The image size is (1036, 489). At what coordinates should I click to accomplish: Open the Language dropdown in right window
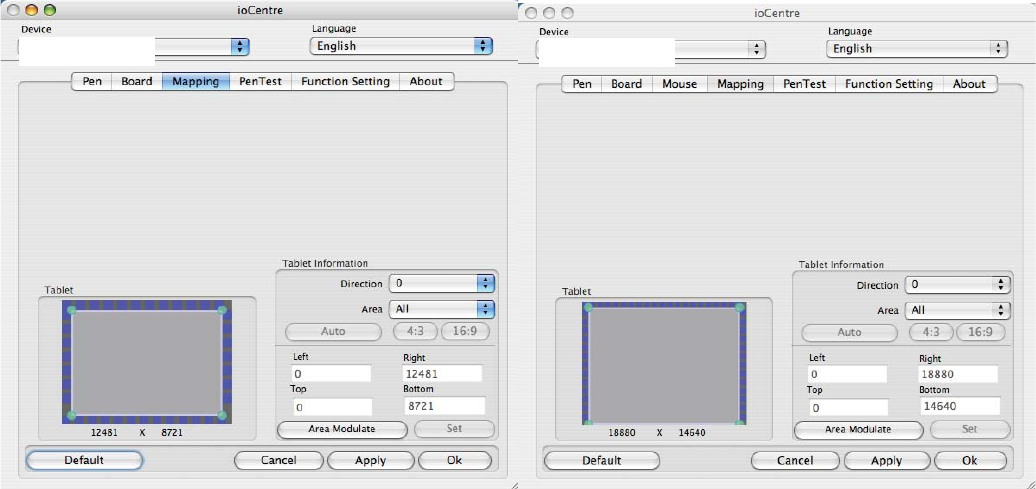click(x=917, y=48)
